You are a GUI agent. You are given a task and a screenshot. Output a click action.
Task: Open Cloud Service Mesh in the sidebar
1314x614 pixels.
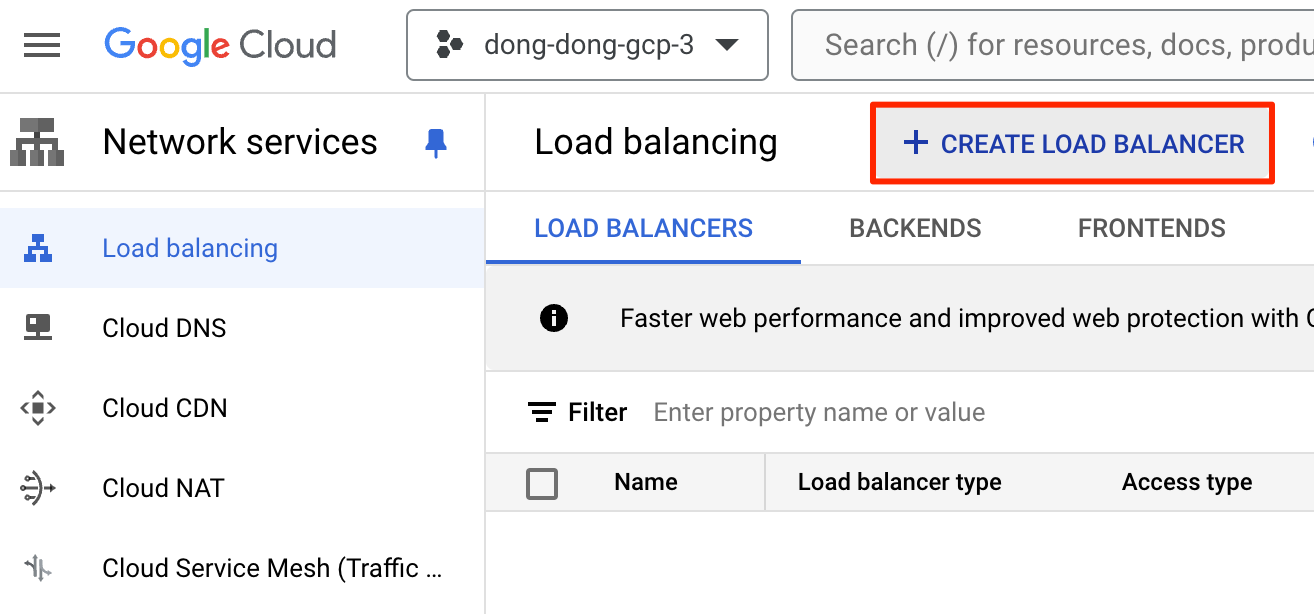click(x=271, y=568)
